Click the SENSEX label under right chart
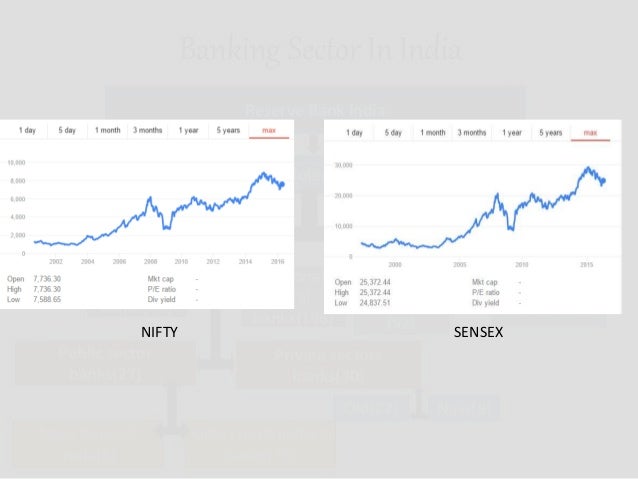Screen dimensions: 638x479 coord(478,332)
